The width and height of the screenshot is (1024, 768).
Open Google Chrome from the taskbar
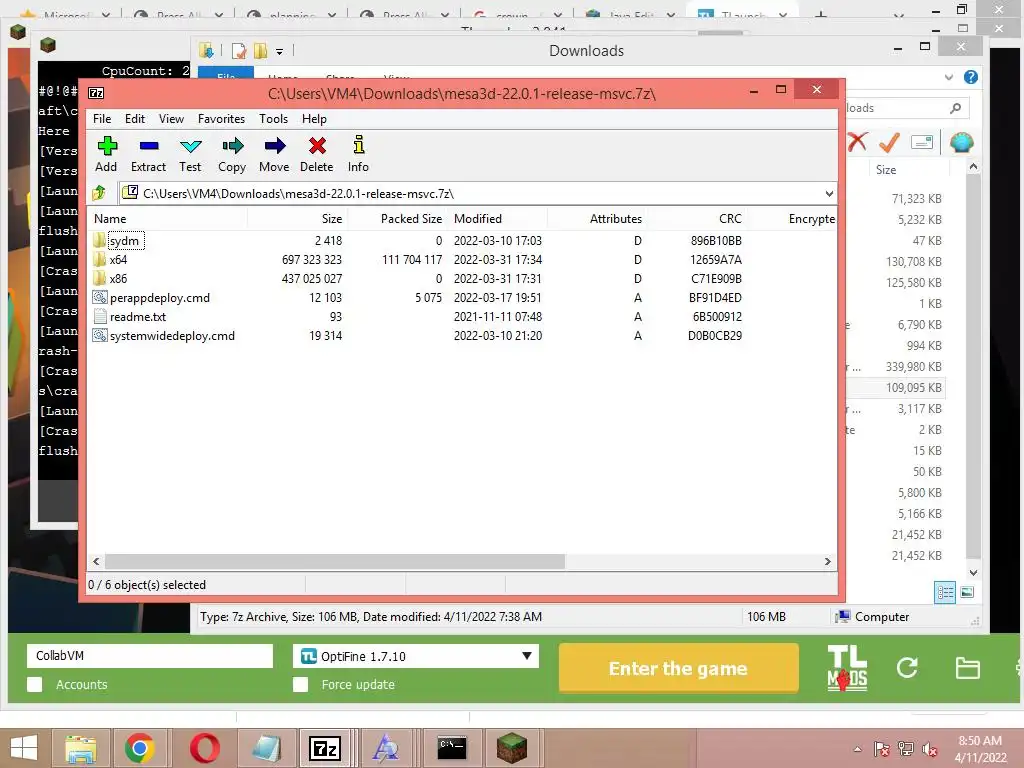click(139, 748)
